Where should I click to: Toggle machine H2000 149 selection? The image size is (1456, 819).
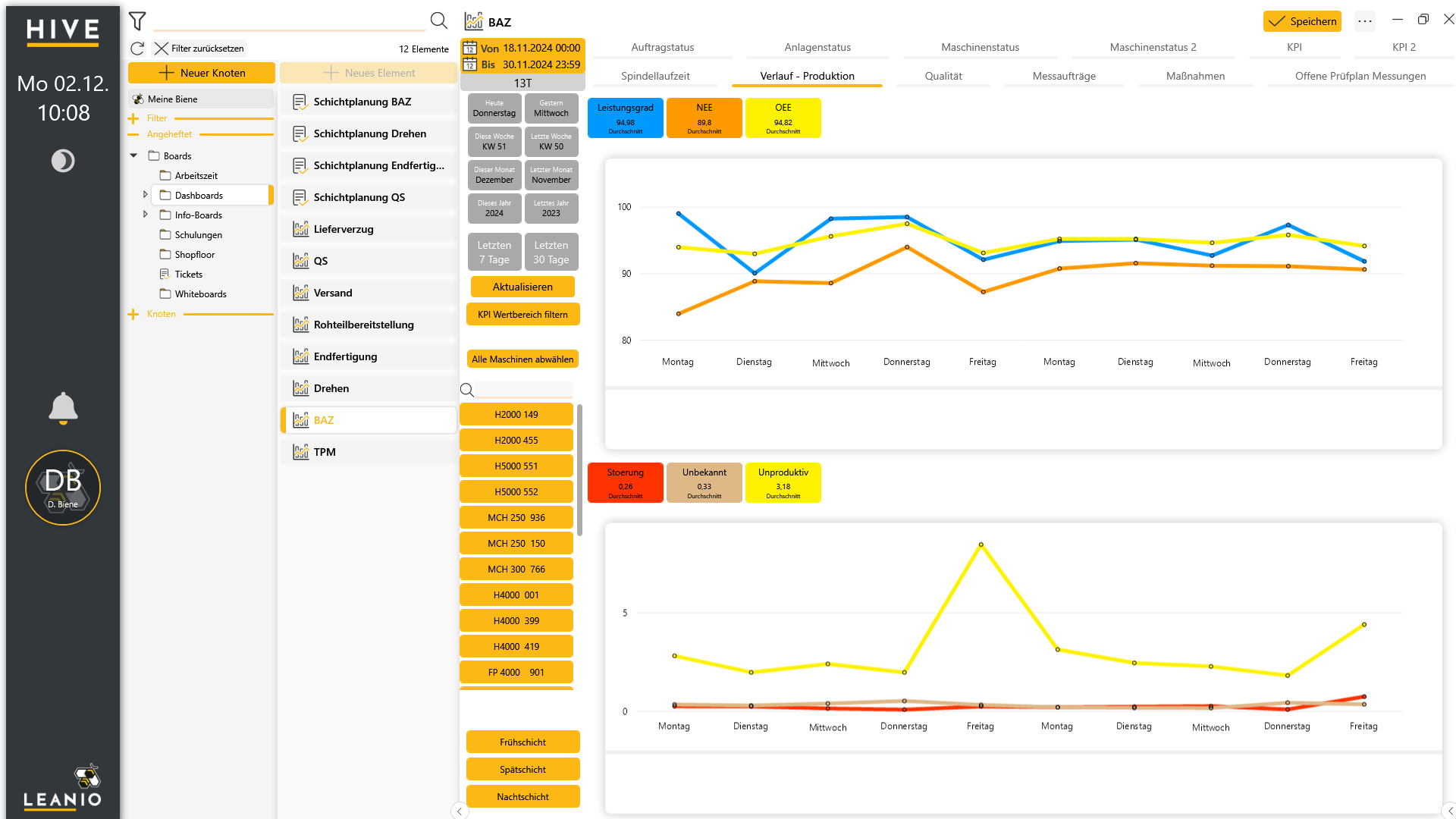pyautogui.click(x=516, y=415)
